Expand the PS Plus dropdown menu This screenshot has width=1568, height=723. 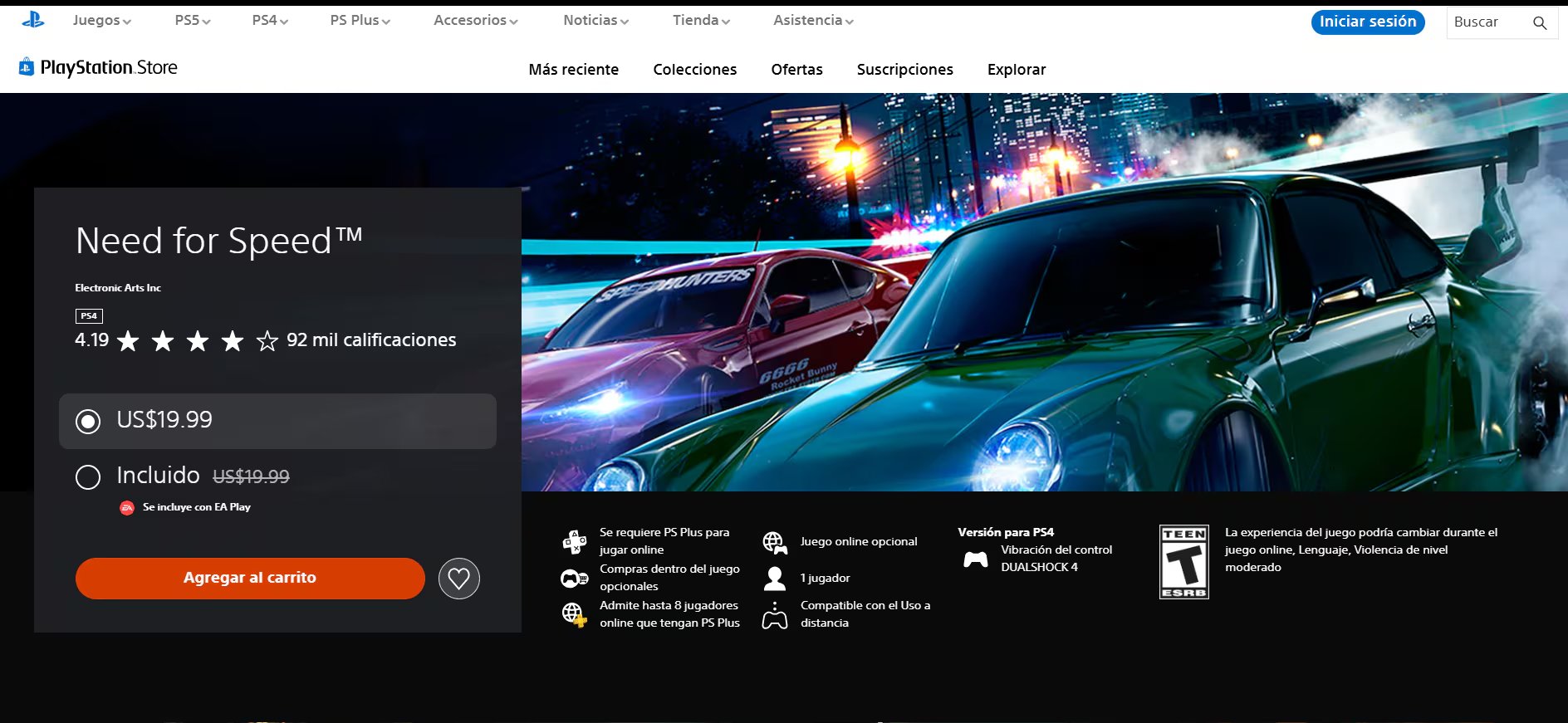(360, 20)
